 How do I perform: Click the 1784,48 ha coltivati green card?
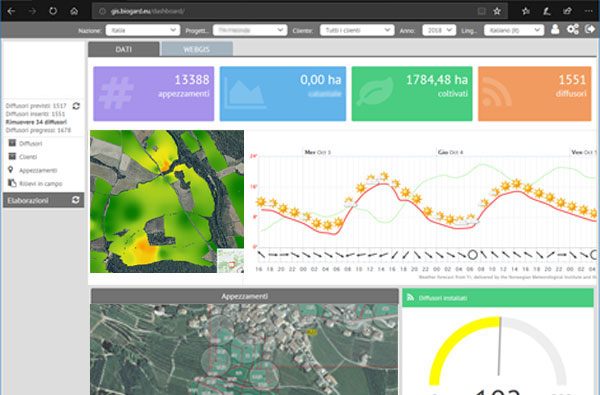click(x=412, y=94)
